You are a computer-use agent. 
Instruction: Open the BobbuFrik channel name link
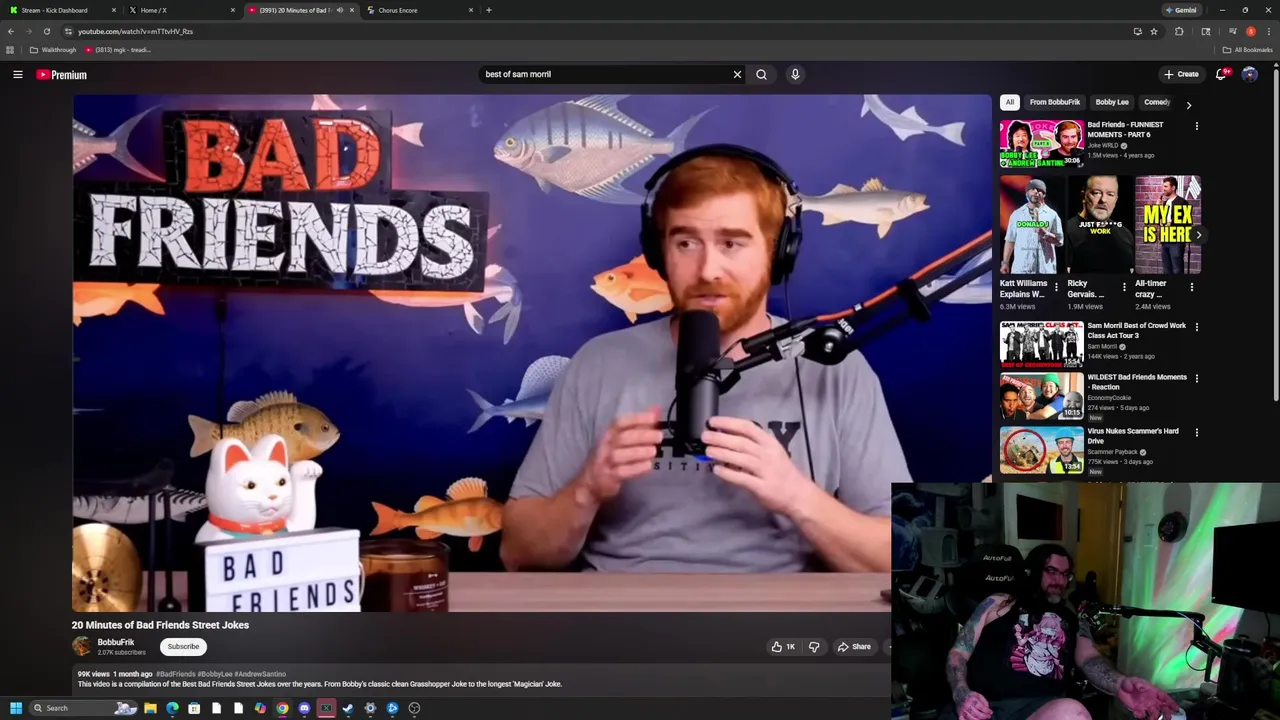click(116, 642)
